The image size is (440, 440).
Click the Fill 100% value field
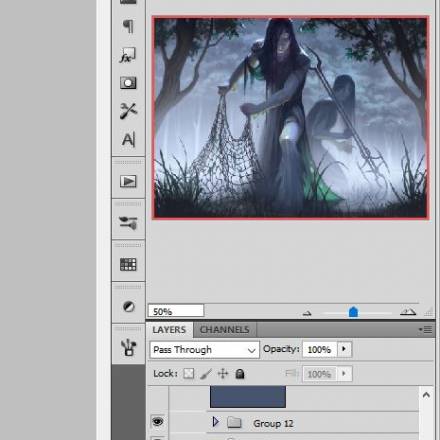point(320,374)
